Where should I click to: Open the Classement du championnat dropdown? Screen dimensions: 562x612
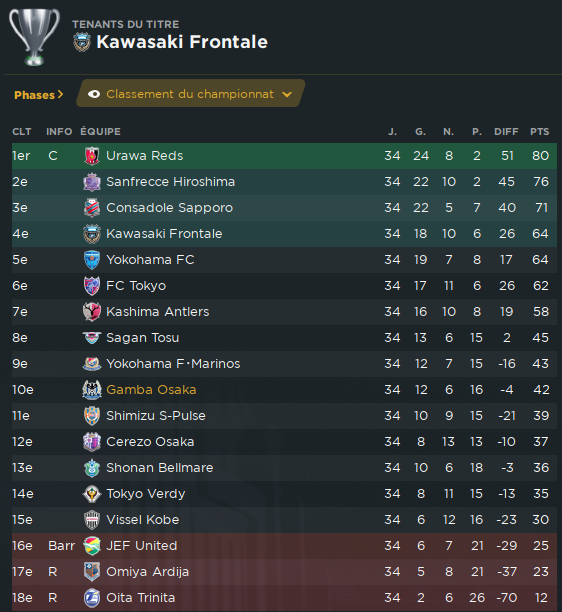click(x=190, y=93)
